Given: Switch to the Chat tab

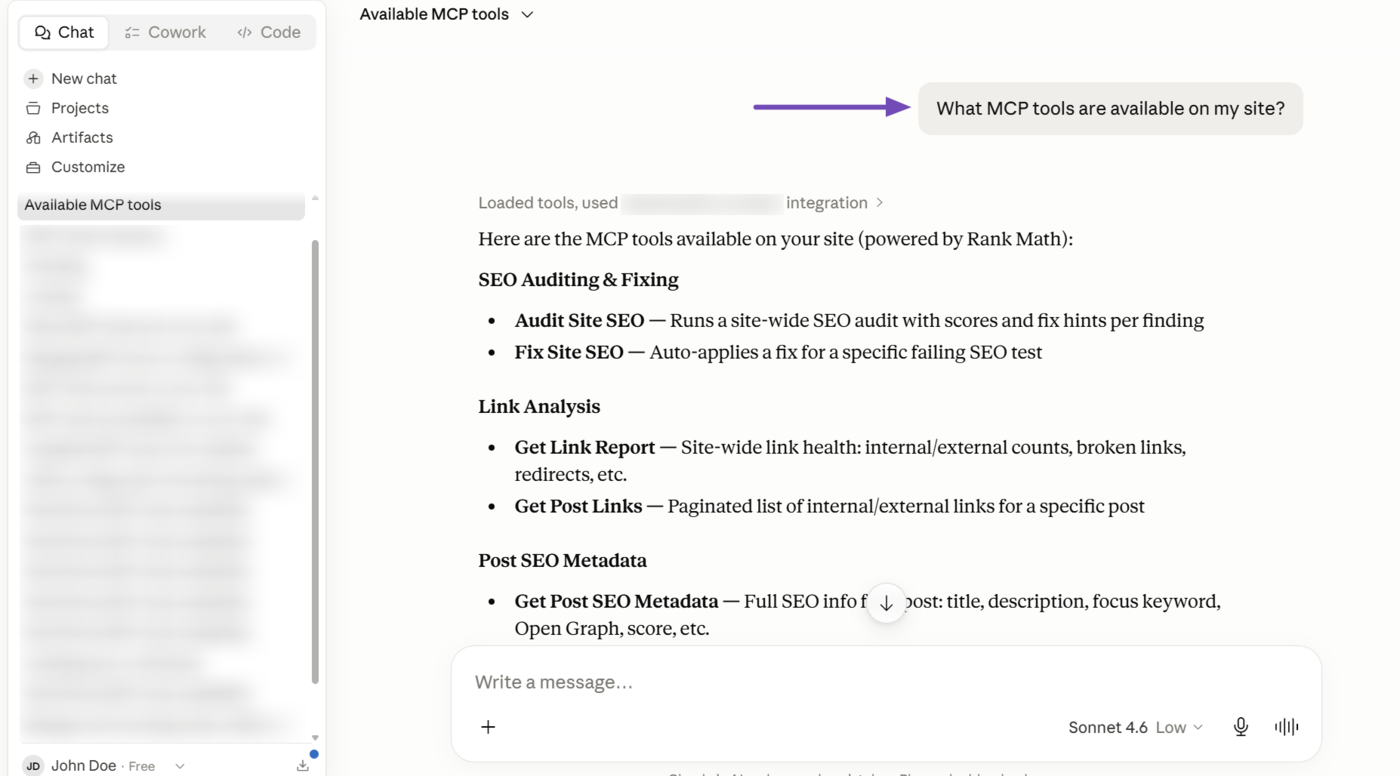Looking at the screenshot, I should [64, 32].
